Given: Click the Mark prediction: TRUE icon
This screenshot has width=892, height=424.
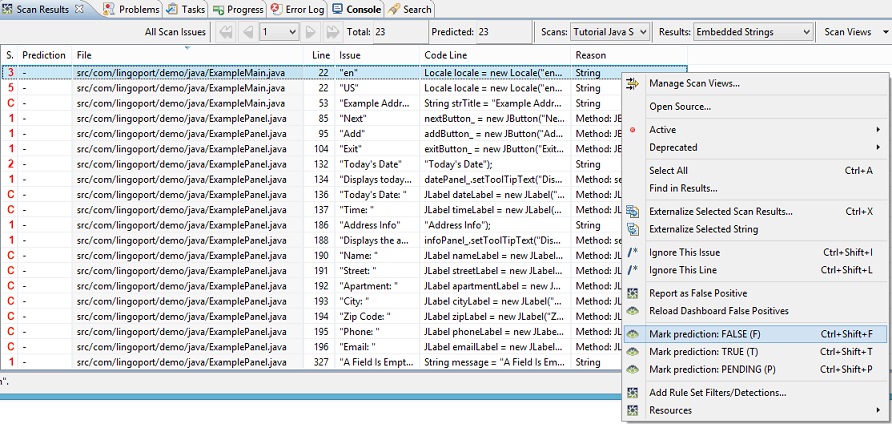Looking at the screenshot, I should pyautogui.click(x=632, y=352).
